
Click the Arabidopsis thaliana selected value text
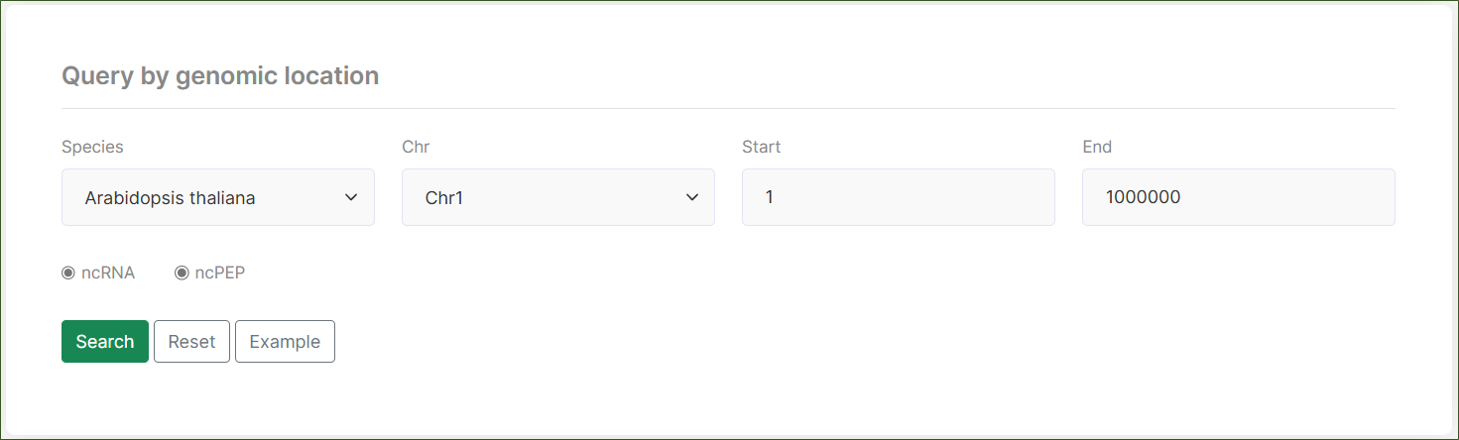pyautogui.click(x=170, y=198)
